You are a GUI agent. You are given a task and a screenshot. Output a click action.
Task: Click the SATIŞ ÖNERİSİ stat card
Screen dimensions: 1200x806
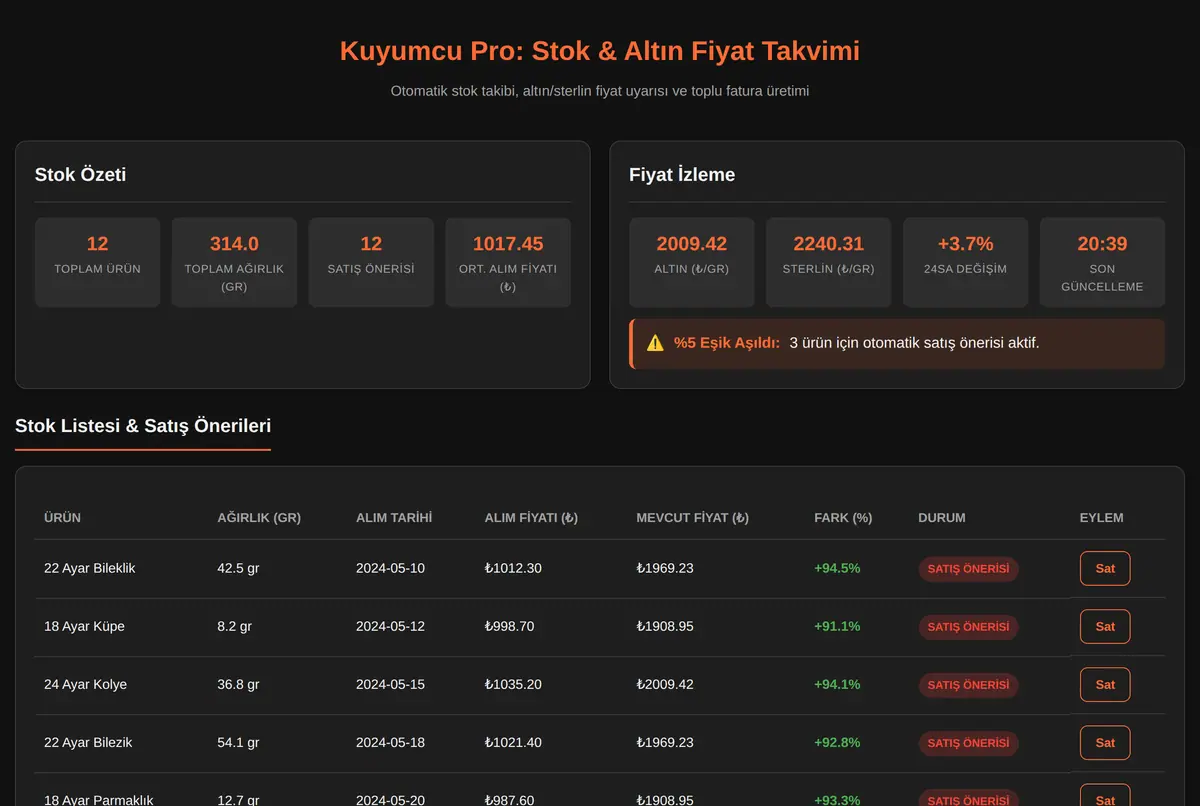[371, 262]
